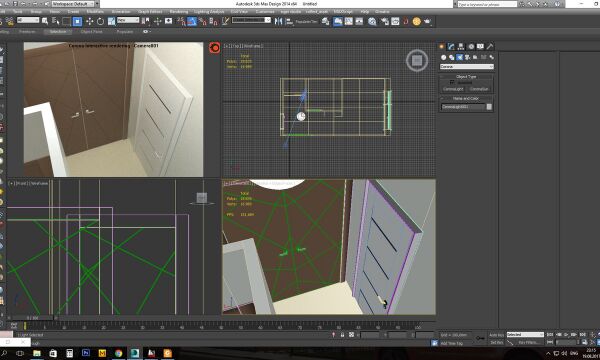Toggle the AutoGrid checkbox
600x360 pixels.
click(x=452, y=82)
